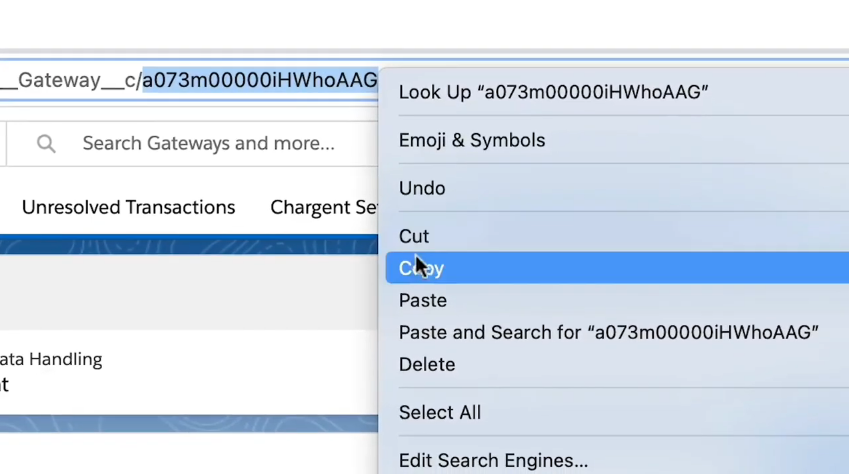Open the Chargent tab beside Unresolved Transactions
Viewport: 849px width, 474px height.
tap(324, 207)
